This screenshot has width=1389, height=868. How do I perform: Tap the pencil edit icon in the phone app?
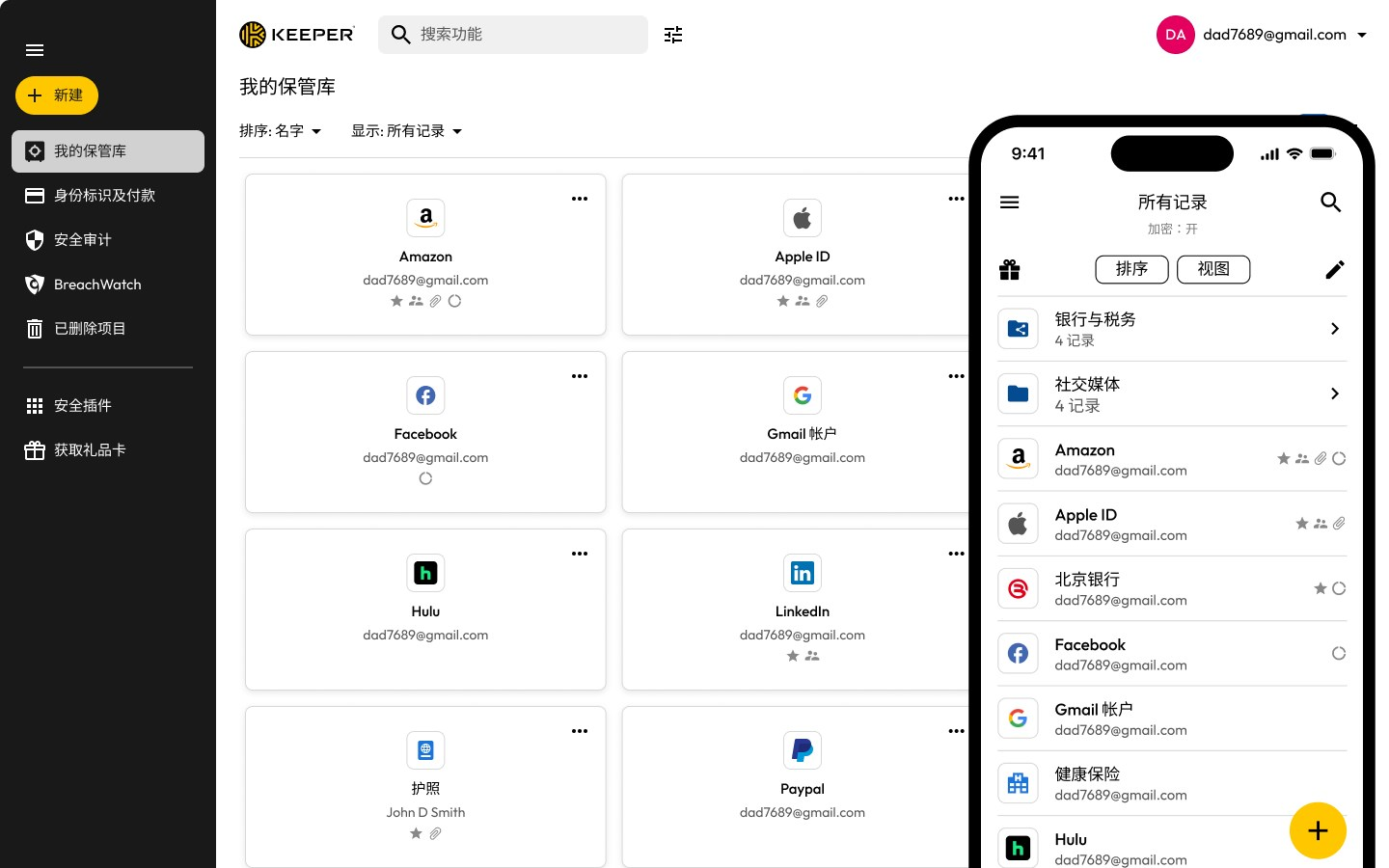point(1335,269)
